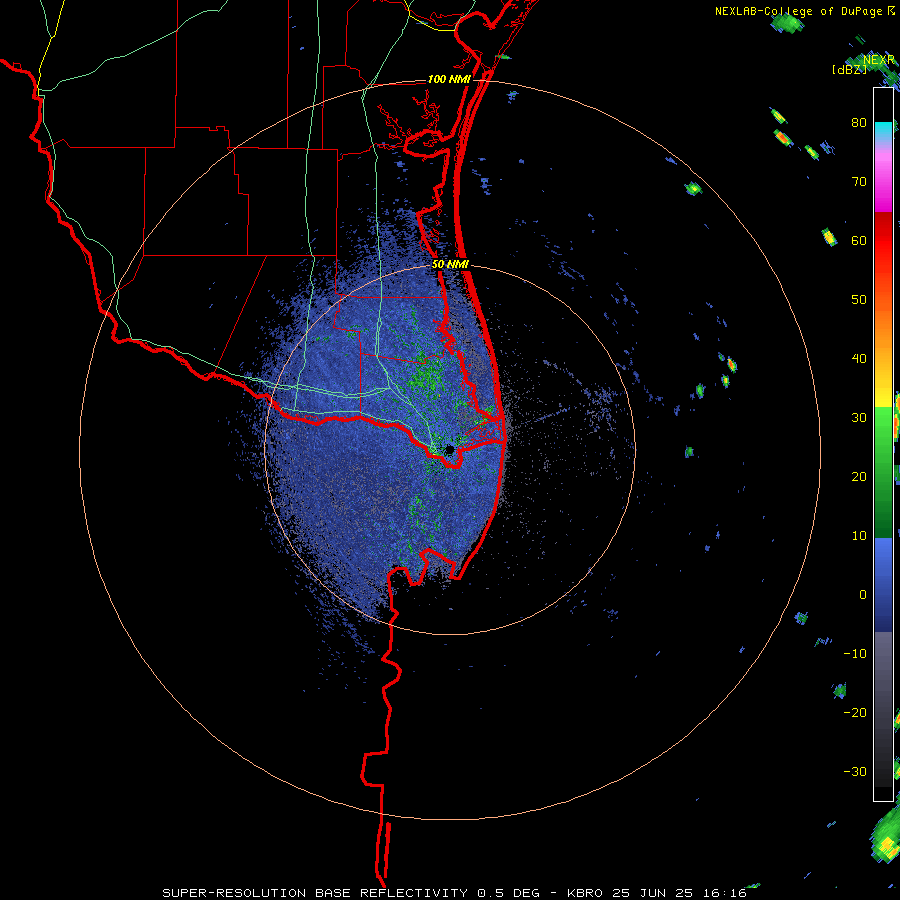Click the "20" value on dBZ scale
Image resolution: width=900 pixels, height=900 pixels.
click(x=859, y=476)
